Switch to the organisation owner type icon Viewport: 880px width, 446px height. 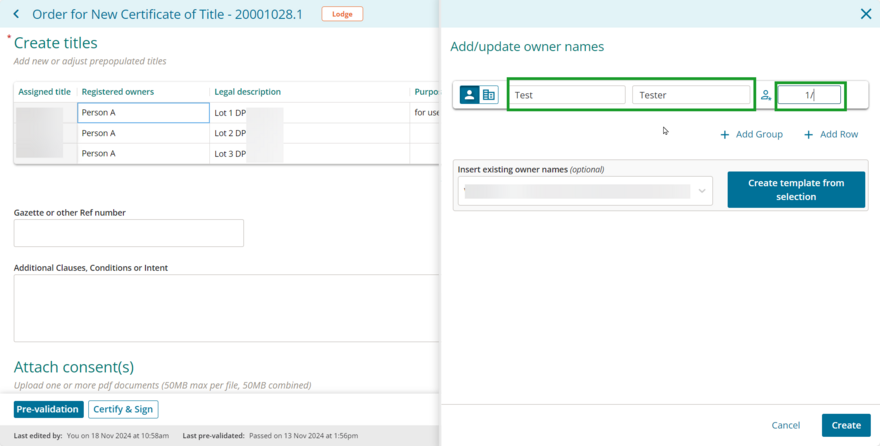(489, 95)
